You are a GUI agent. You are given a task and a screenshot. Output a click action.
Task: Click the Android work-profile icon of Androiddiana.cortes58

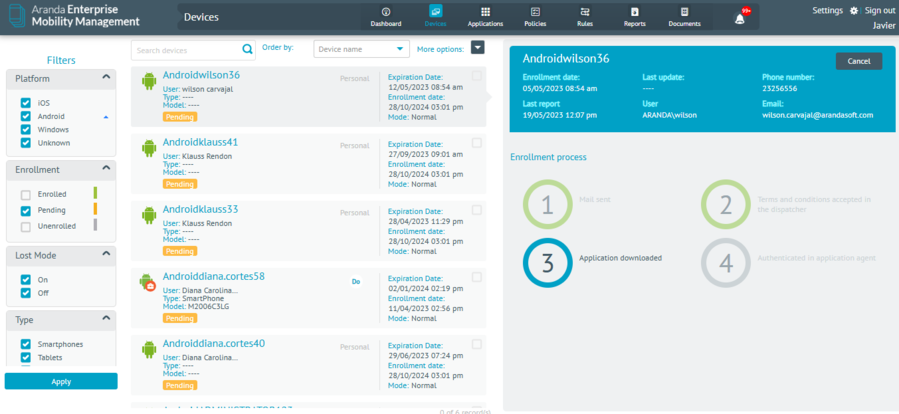tap(148, 283)
